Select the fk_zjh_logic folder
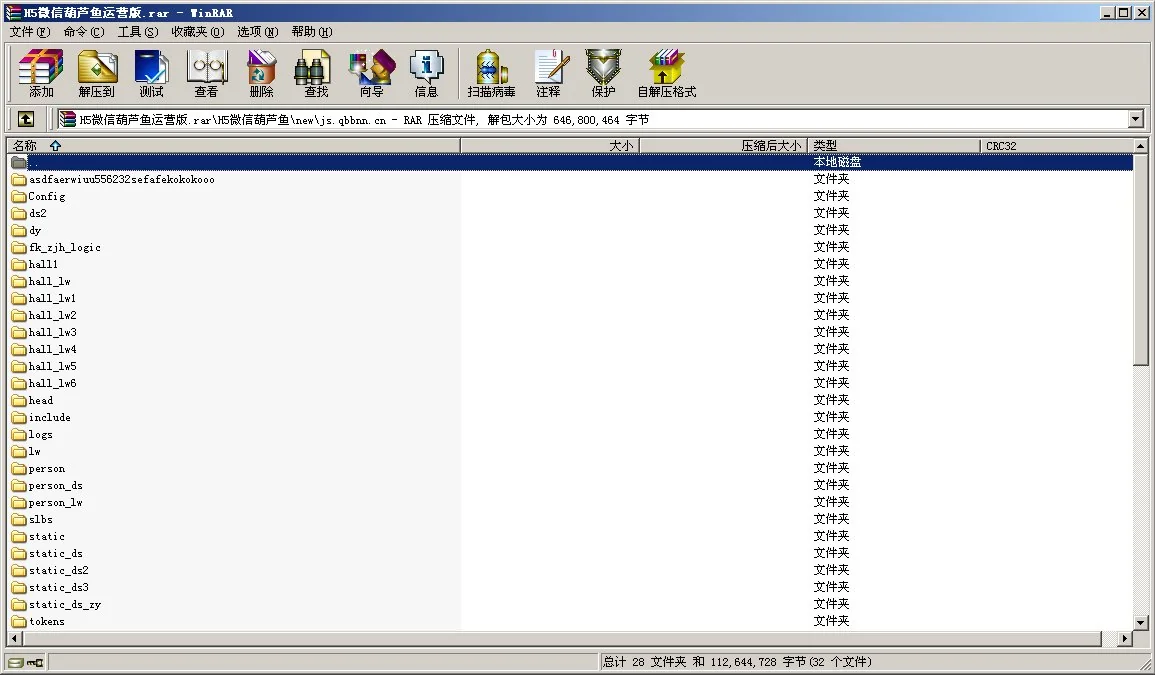The image size is (1155, 675). click(64, 248)
